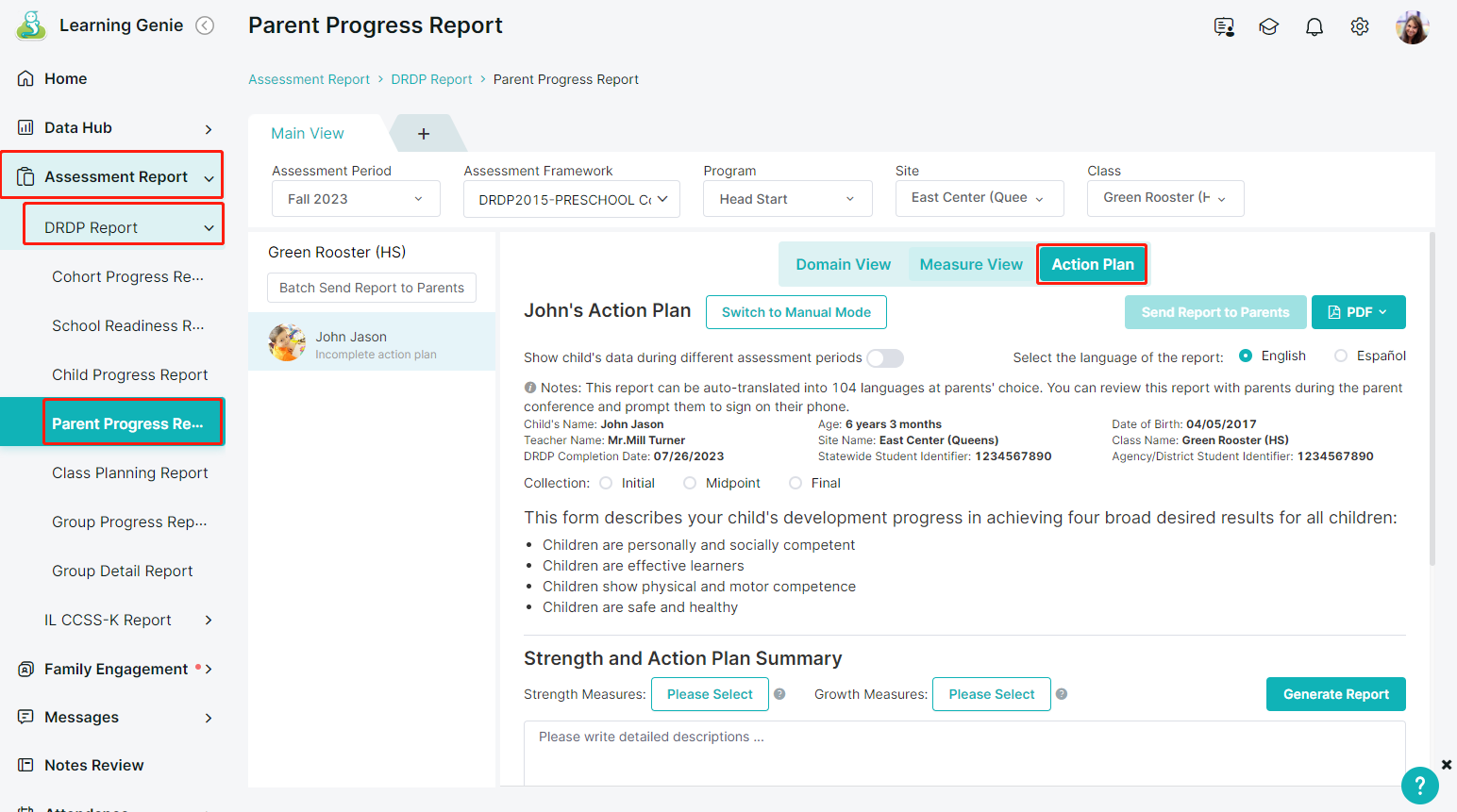
Task: Open the notifications bell
Action: coord(1315,27)
